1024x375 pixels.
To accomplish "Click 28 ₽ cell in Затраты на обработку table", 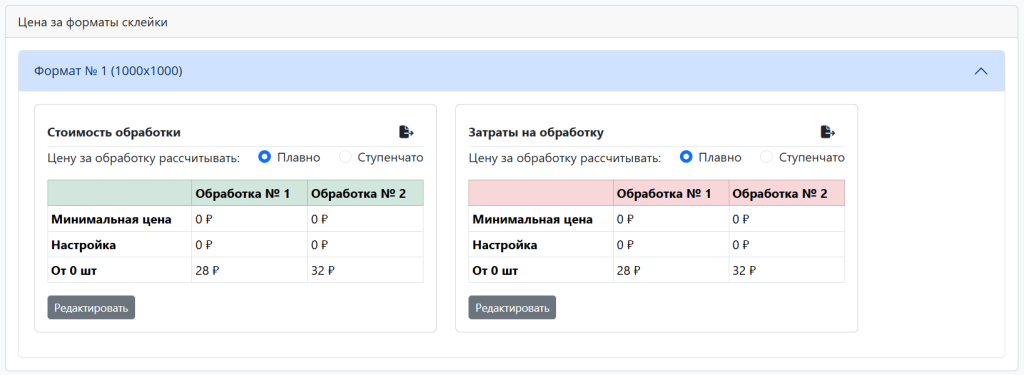I will pos(671,270).
